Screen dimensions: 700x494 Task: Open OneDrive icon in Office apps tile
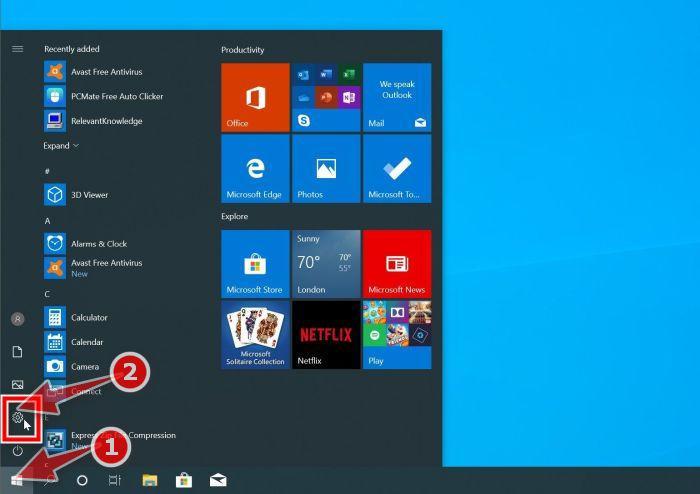click(x=304, y=97)
